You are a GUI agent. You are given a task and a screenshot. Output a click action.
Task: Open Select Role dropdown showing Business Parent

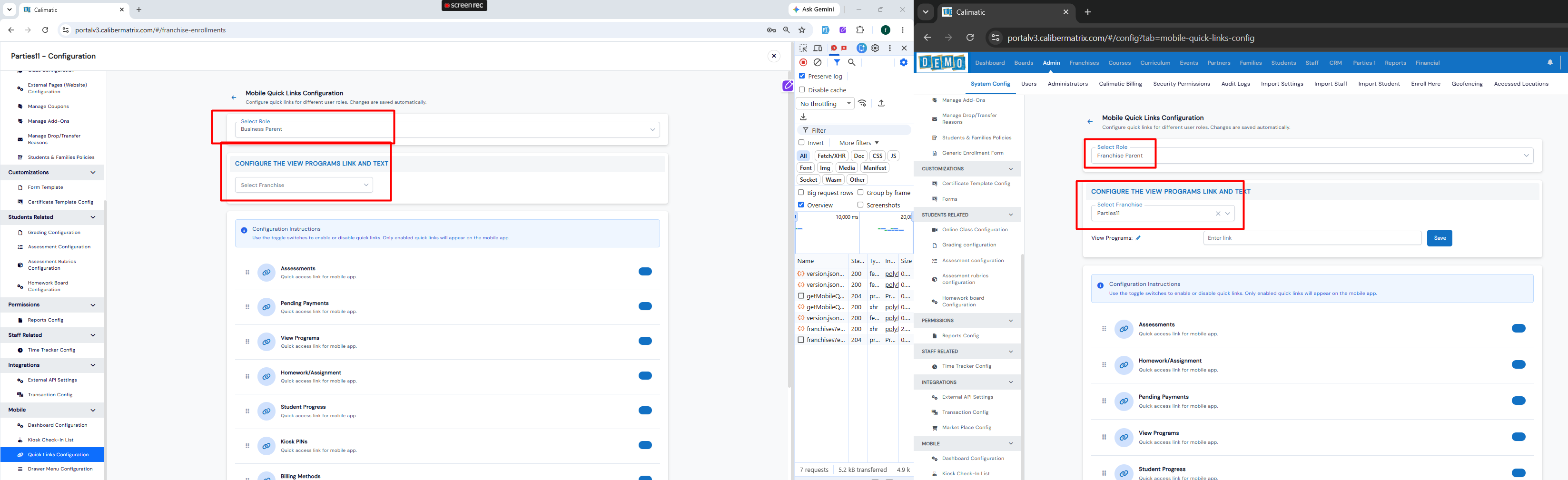[x=447, y=129]
